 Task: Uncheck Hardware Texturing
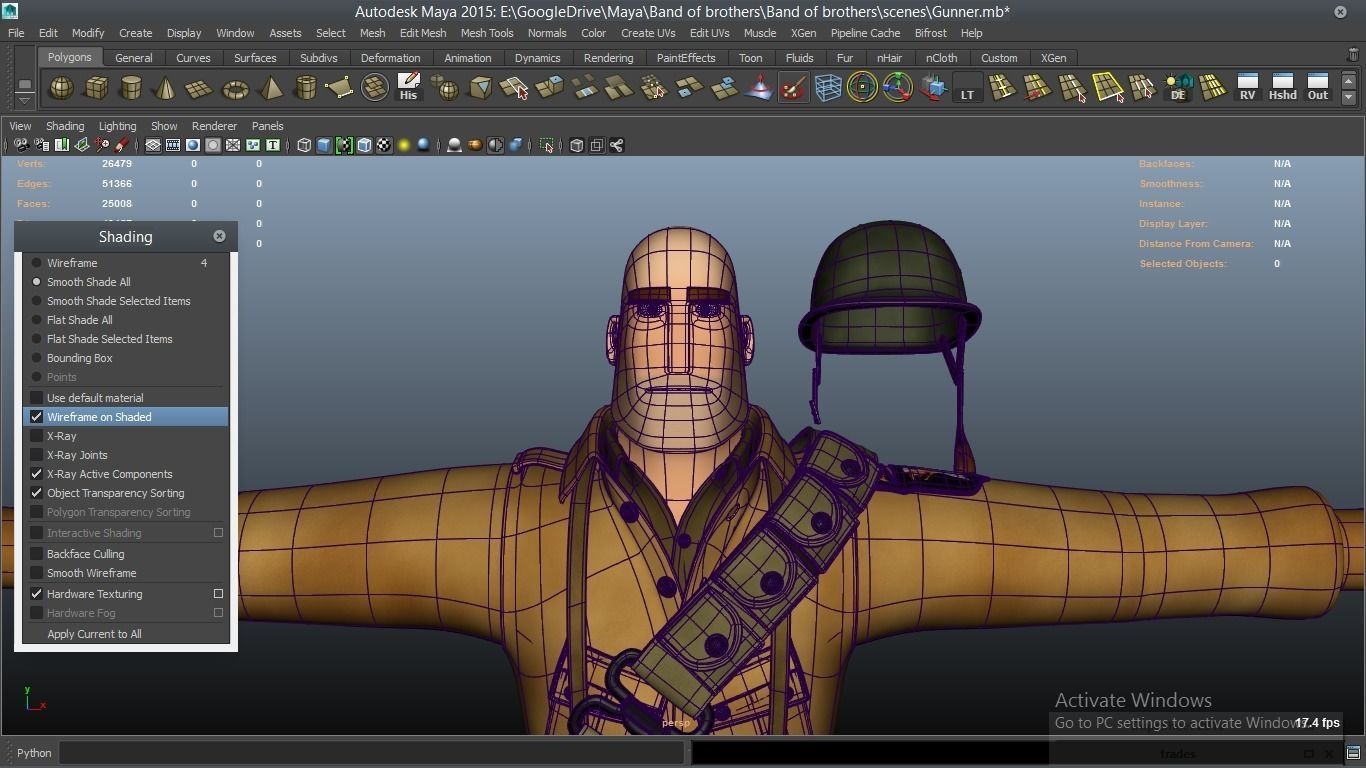pos(37,594)
